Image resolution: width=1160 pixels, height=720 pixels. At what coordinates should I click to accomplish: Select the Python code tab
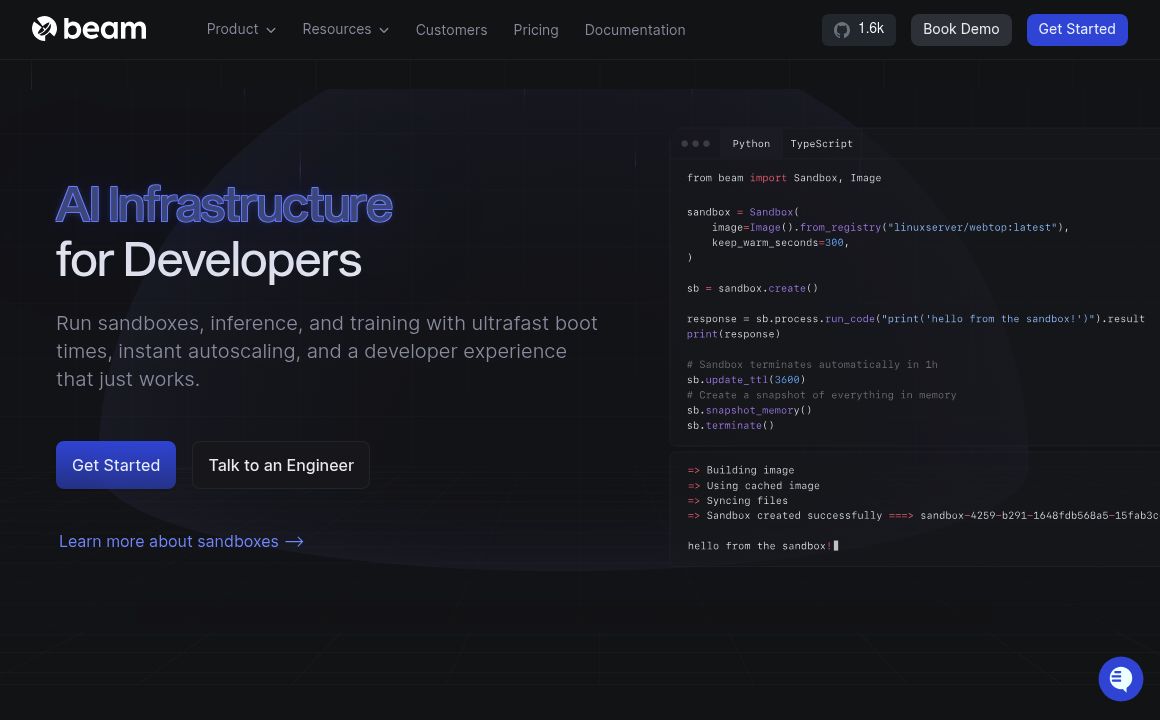click(x=751, y=144)
